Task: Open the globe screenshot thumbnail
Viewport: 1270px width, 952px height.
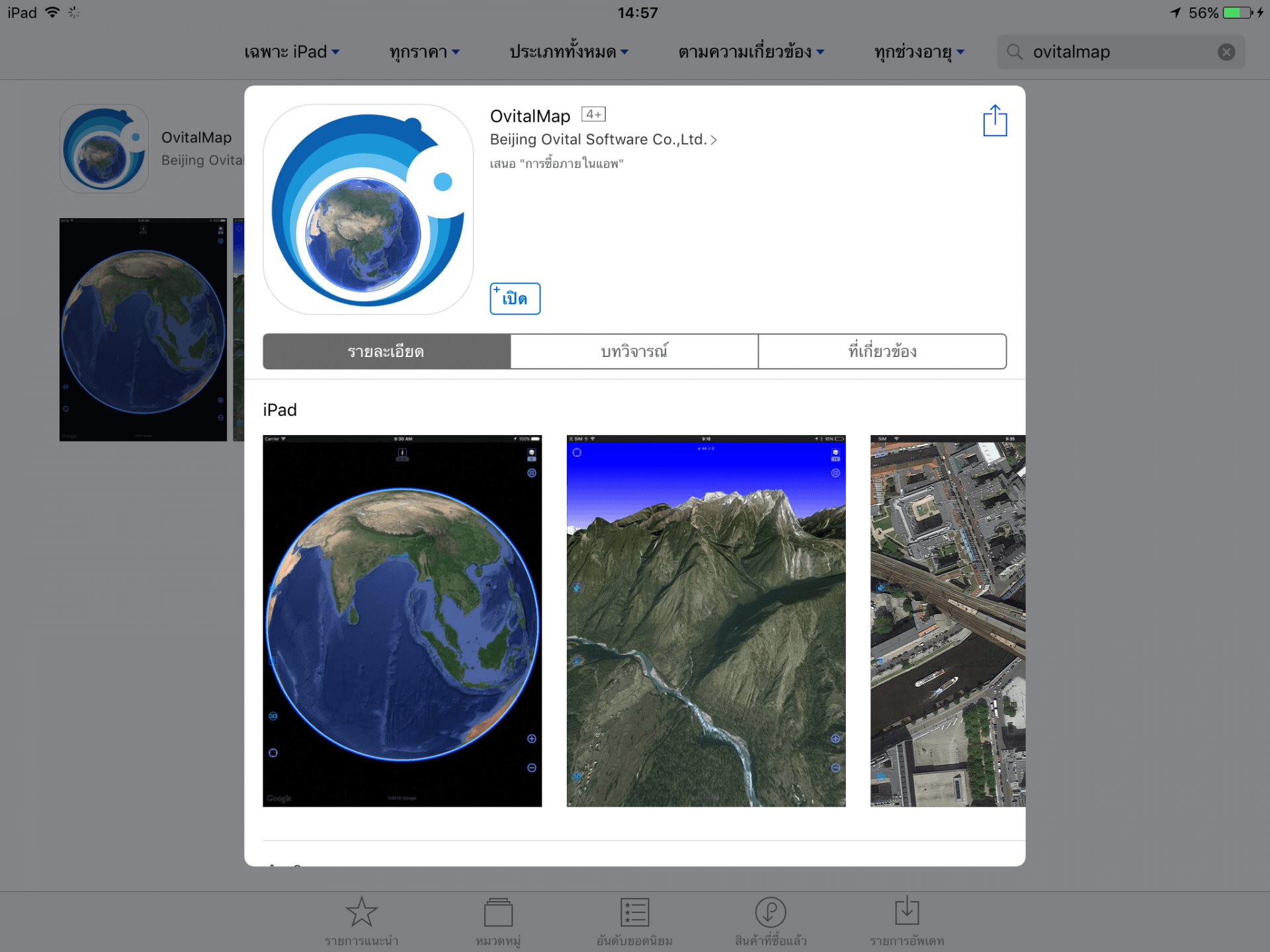Action: click(402, 621)
